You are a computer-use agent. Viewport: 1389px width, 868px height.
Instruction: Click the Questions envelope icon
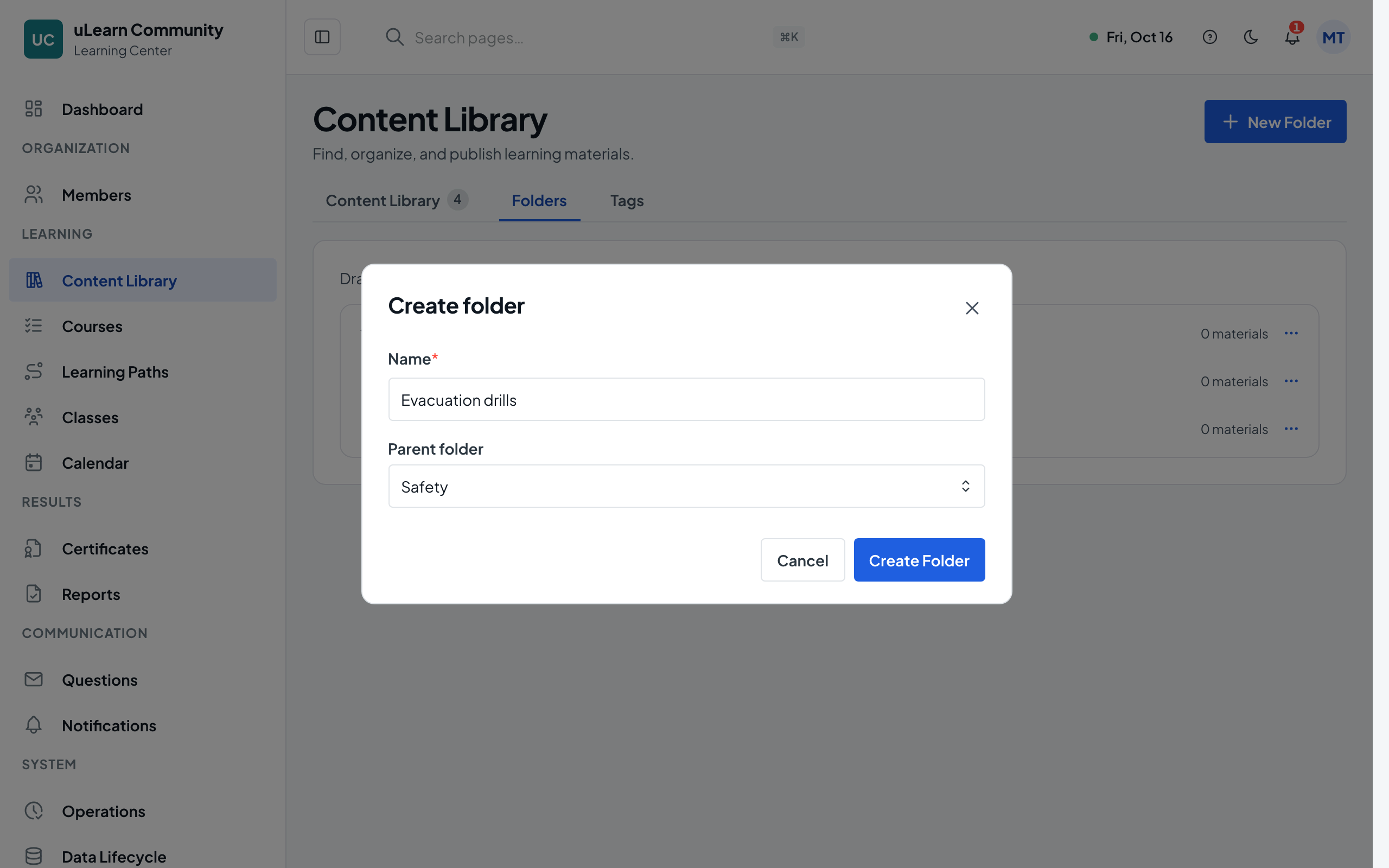[x=34, y=680]
